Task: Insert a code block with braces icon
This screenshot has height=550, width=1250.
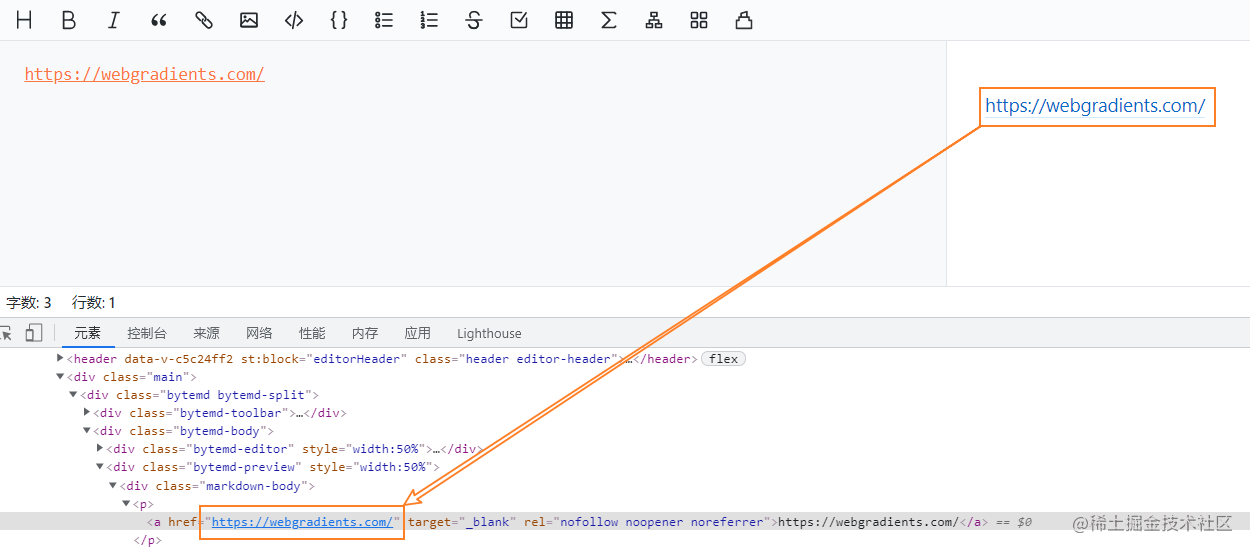Action: click(x=339, y=20)
